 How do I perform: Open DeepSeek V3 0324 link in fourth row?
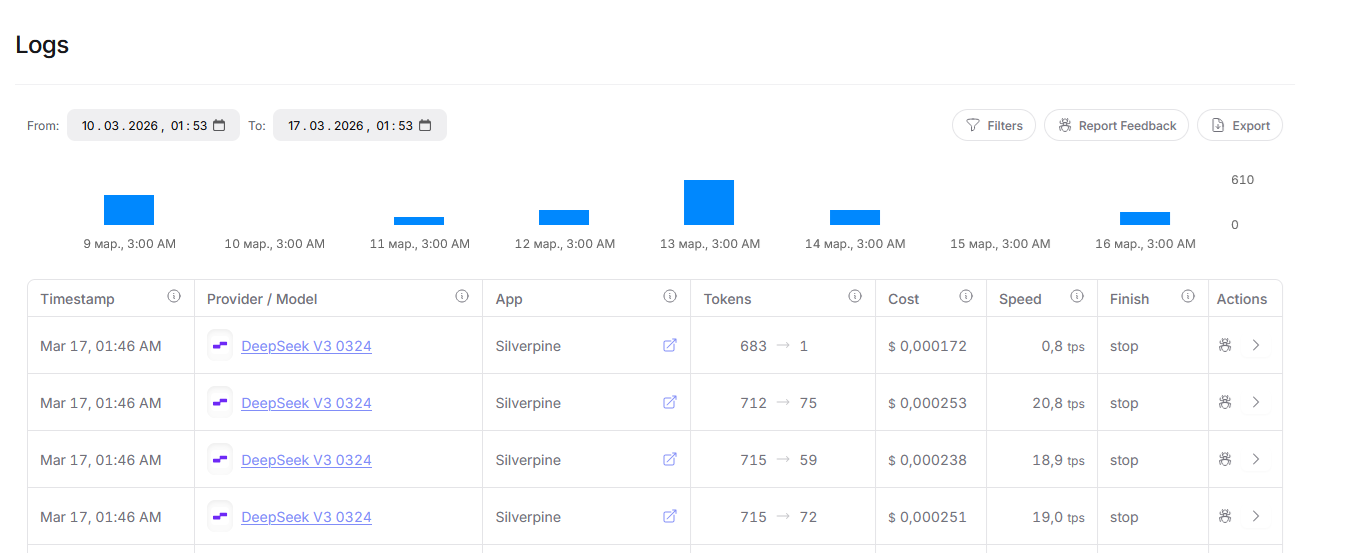click(x=306, y=517)
